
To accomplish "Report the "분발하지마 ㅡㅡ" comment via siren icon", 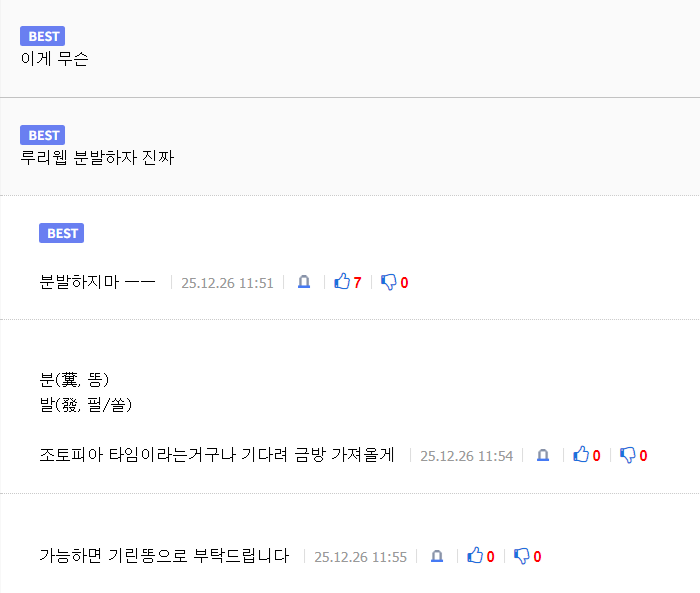I will 304,282.
